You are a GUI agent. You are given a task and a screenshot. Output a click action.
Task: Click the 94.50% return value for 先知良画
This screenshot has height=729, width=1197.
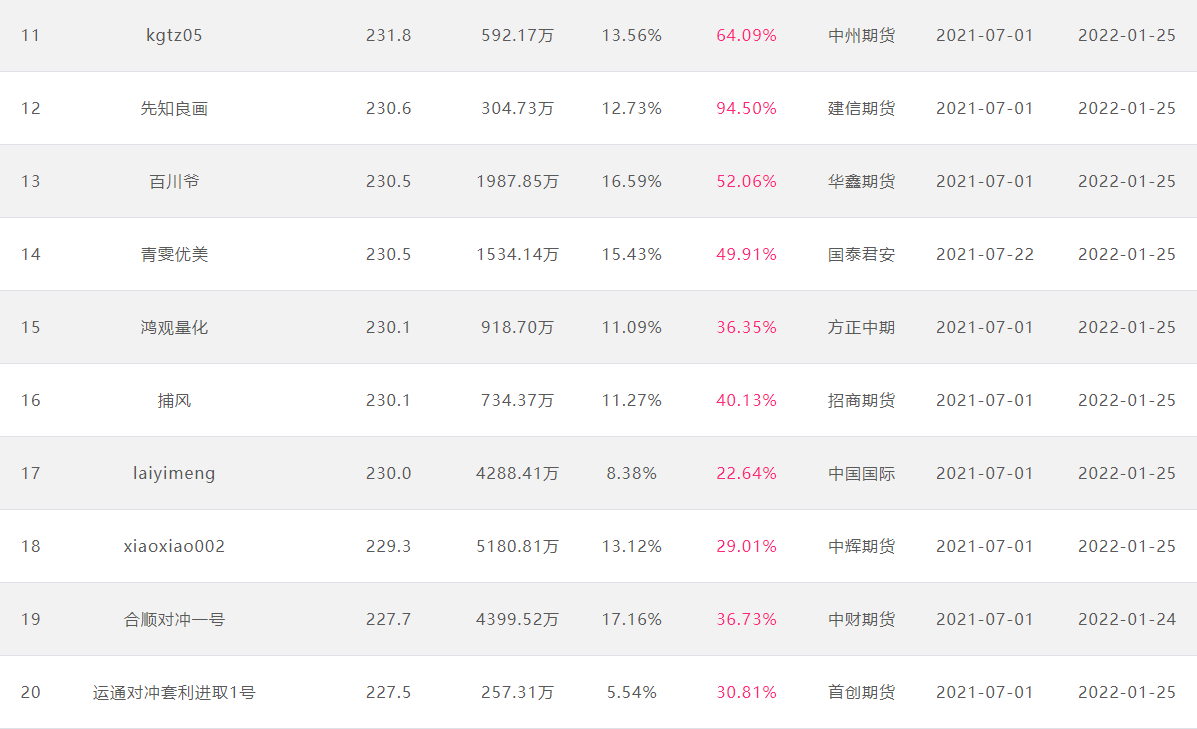pyautogui.click(x=747, y=108)
